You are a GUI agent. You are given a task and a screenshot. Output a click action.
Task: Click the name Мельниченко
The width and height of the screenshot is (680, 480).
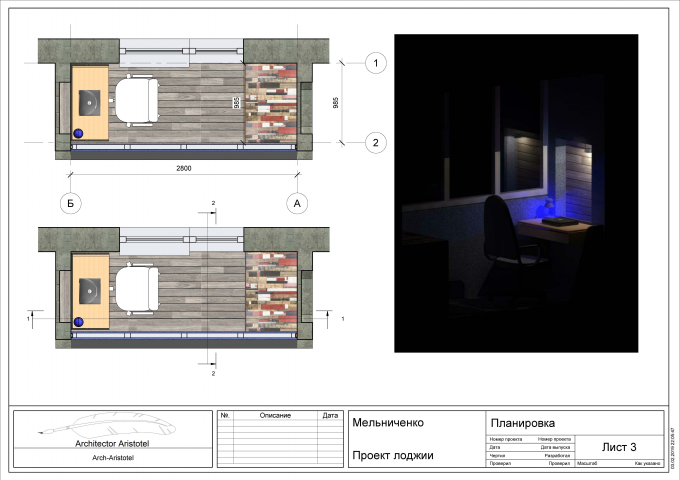(388, 422)
